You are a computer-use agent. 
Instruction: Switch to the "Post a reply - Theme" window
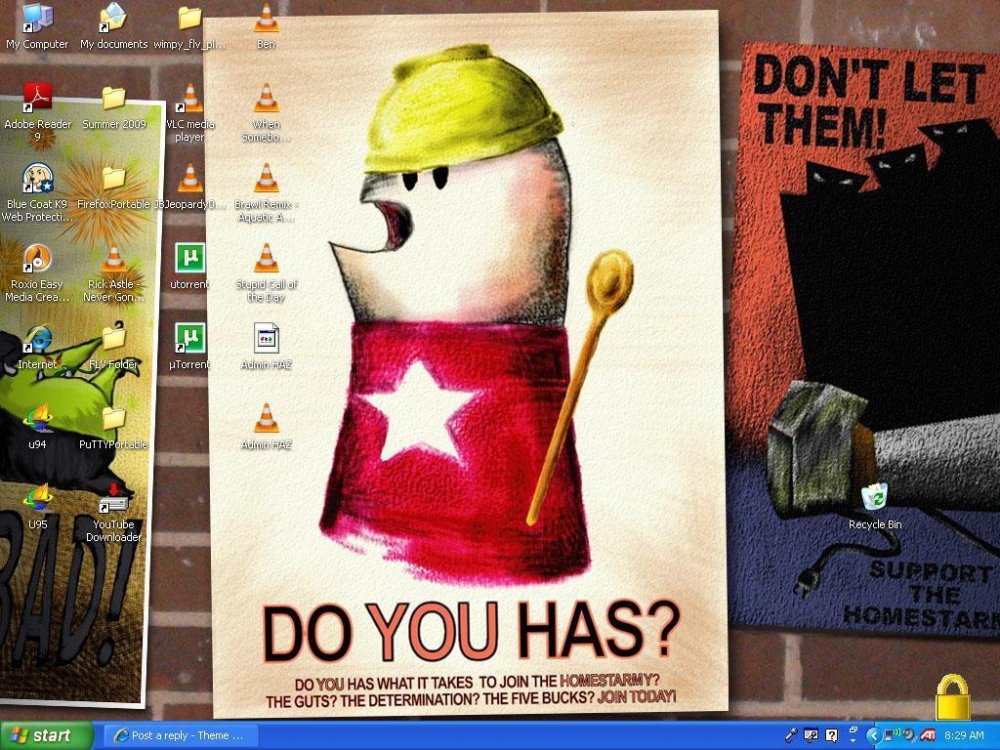[180, 734]
